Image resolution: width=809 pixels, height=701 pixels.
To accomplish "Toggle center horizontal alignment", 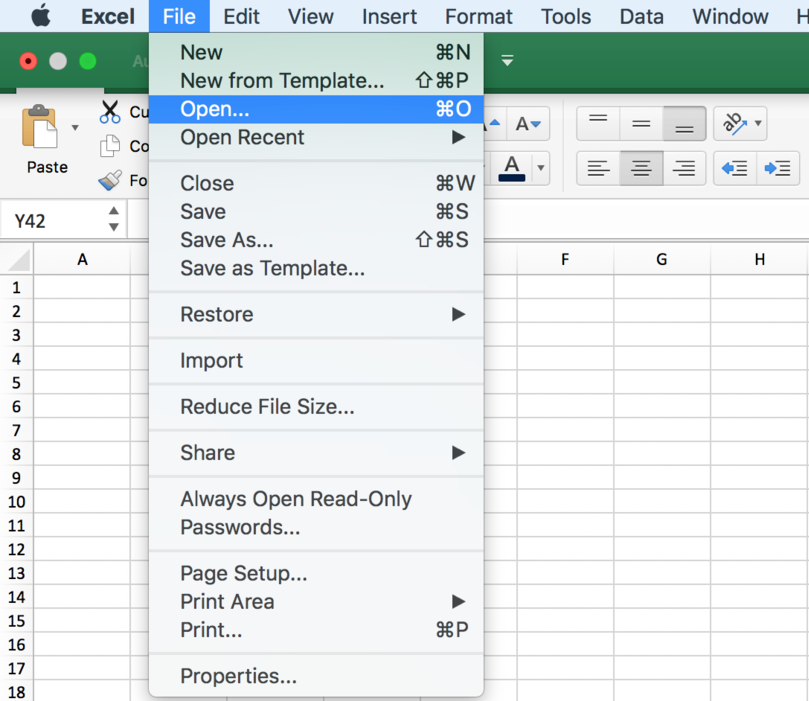I will click(x=641, y=168).
